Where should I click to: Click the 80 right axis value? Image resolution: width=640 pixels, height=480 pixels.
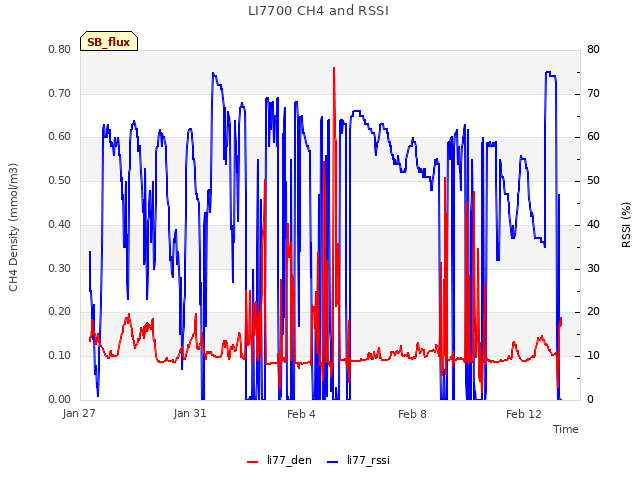coord(593,49)
